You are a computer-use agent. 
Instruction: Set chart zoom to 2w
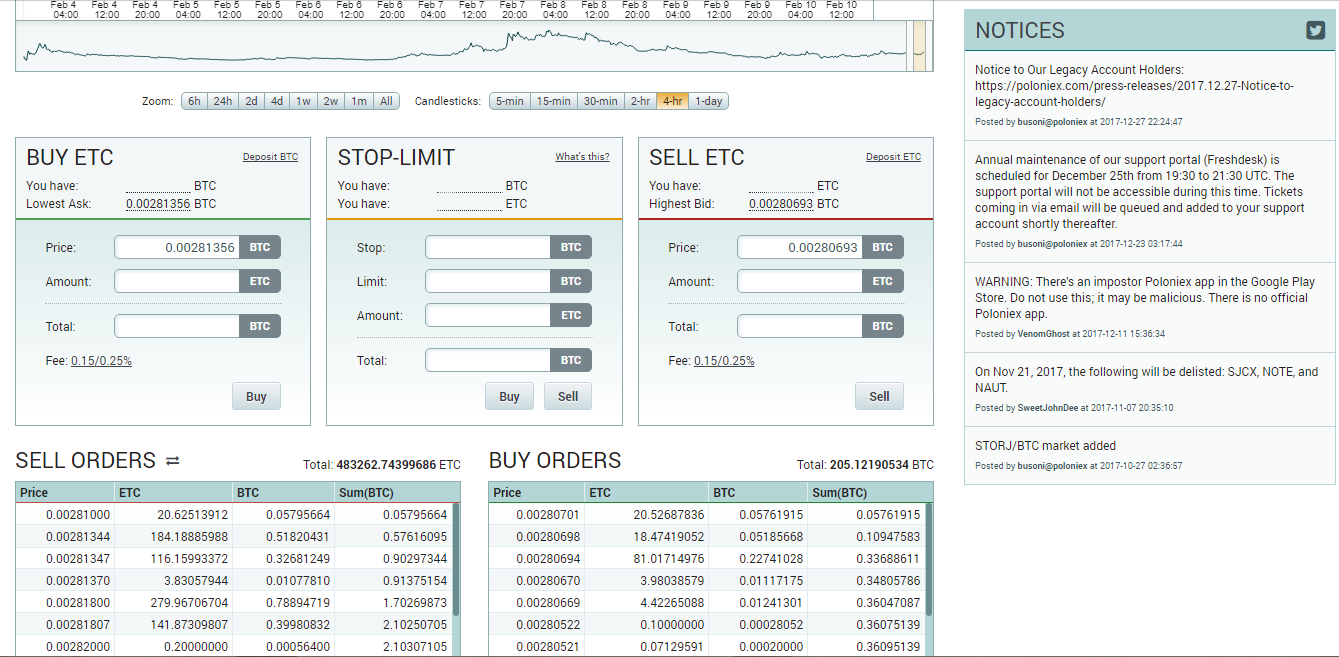click(x=330, y=101)
